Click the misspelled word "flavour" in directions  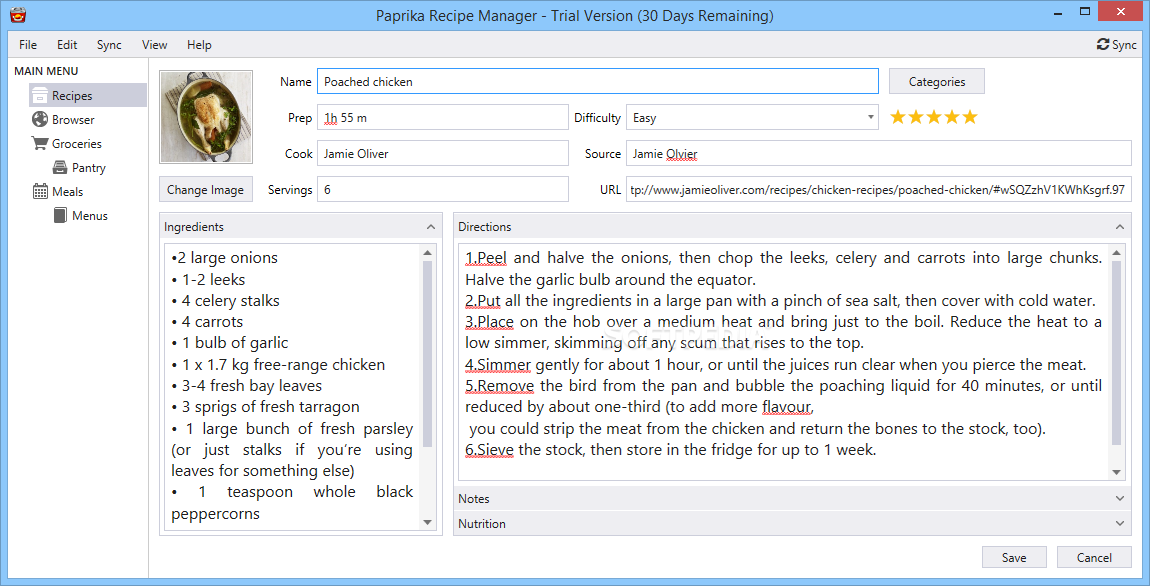788,407
